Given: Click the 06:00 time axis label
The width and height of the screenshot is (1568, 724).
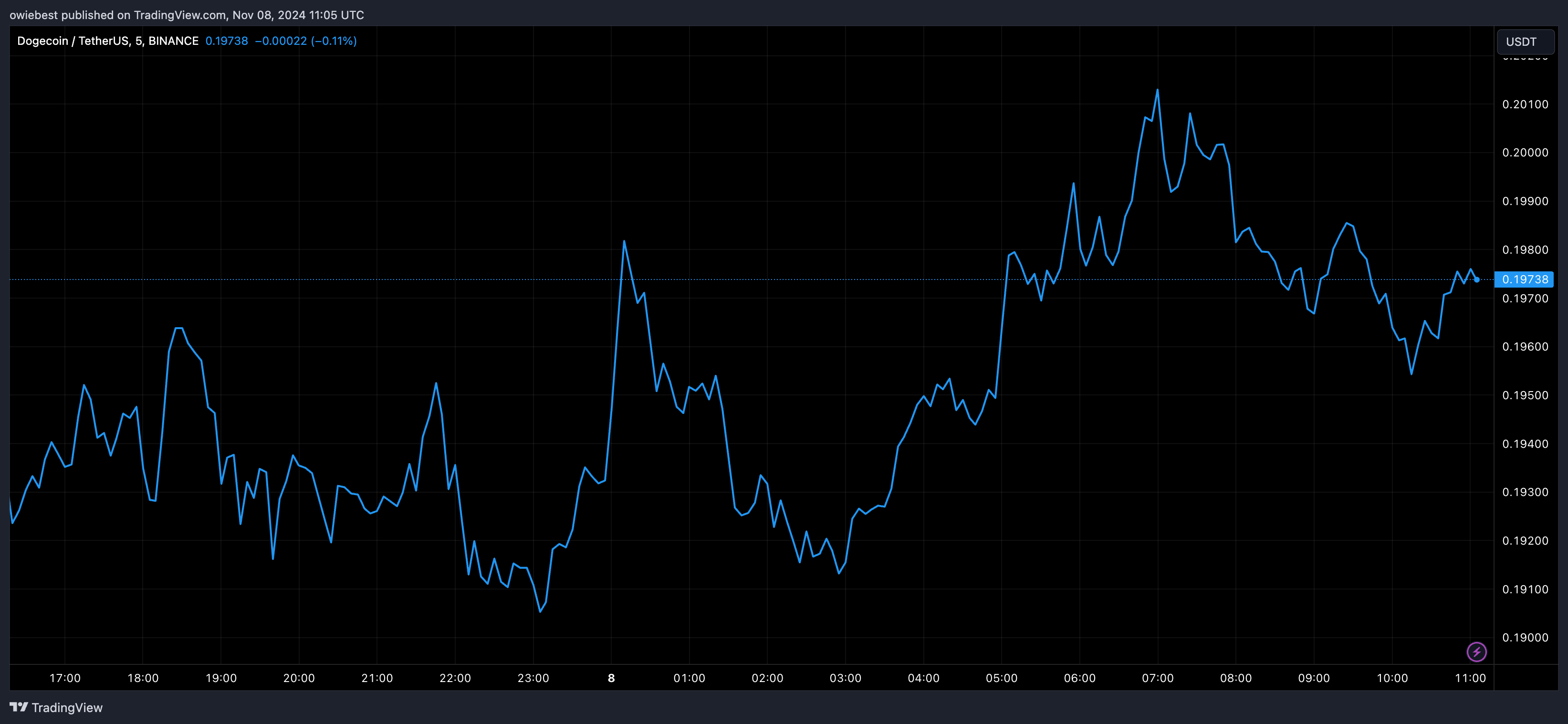Looking at the screenshot, I should coord(1080,678).
